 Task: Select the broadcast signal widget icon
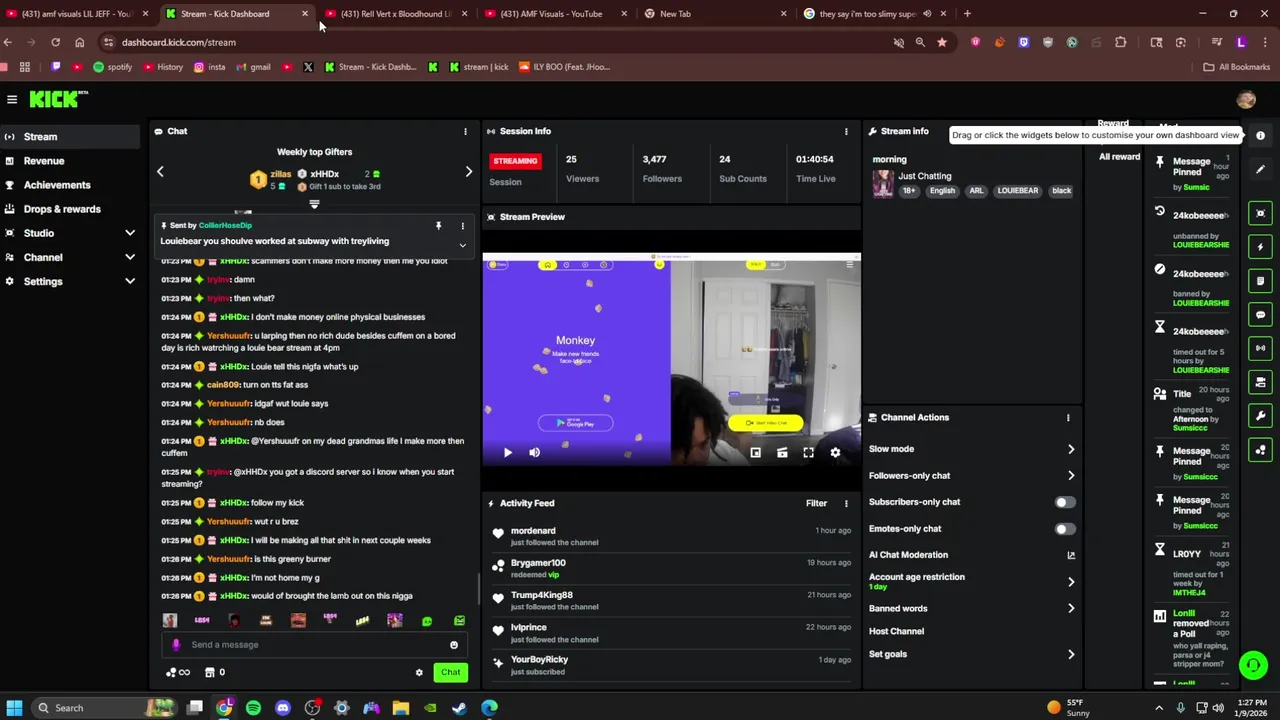1260,348
